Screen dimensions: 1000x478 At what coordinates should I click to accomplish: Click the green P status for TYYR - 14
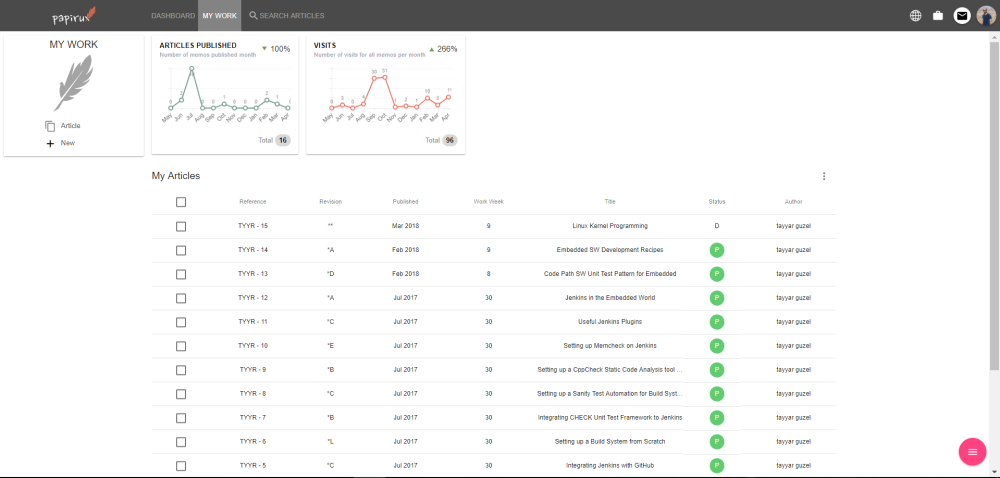tap(717, 250)
